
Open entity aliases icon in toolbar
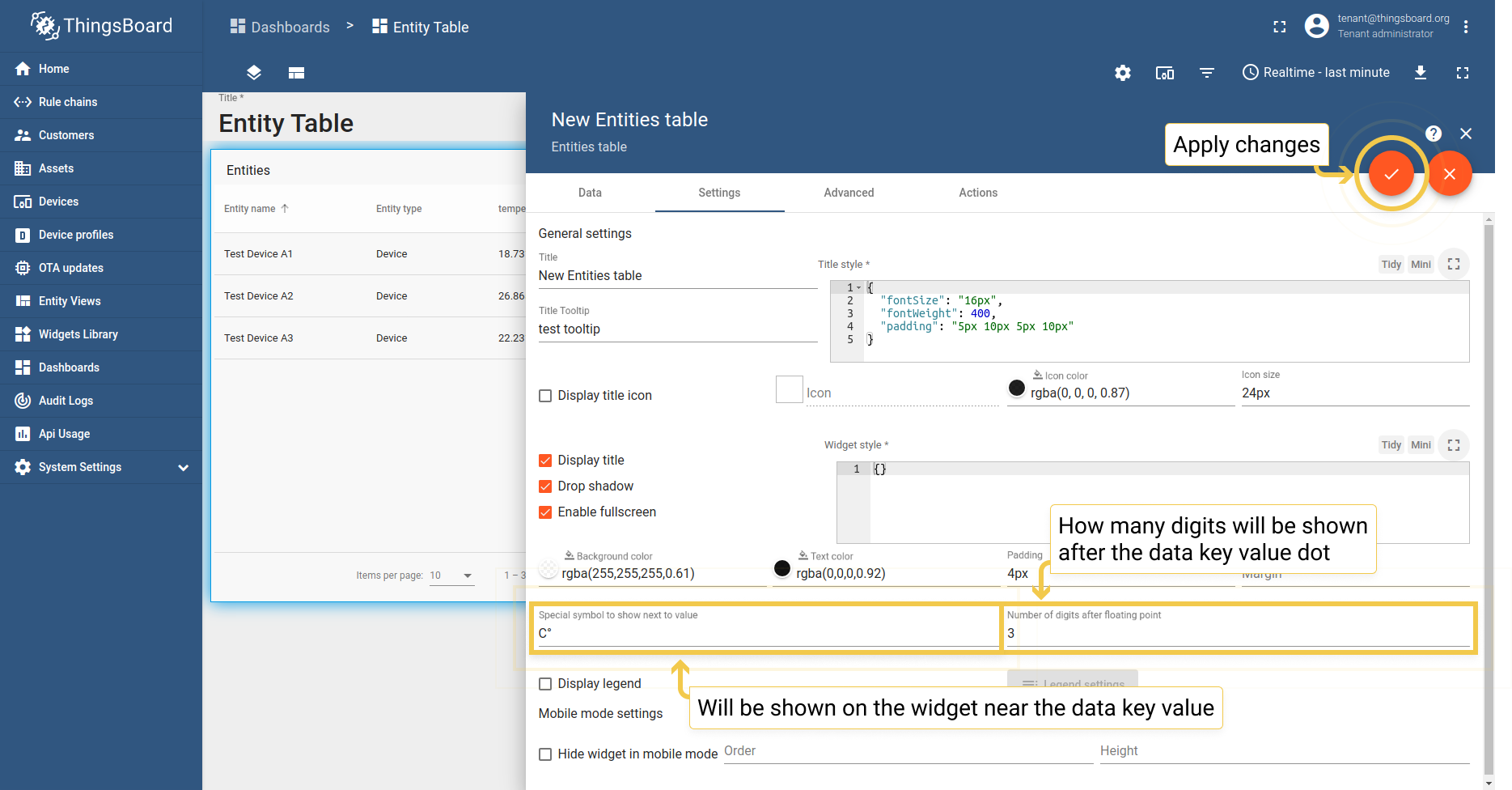tap(1164, 73)
